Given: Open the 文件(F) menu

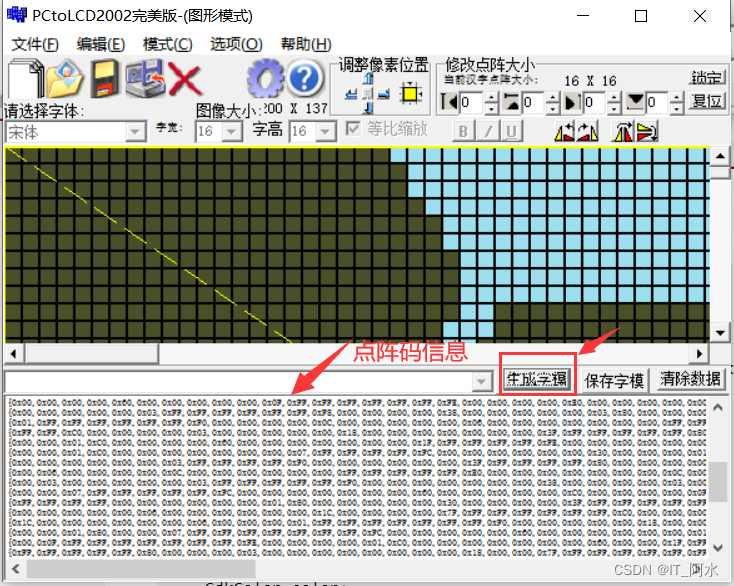Looking at the screenshot, I should (35, 44).
